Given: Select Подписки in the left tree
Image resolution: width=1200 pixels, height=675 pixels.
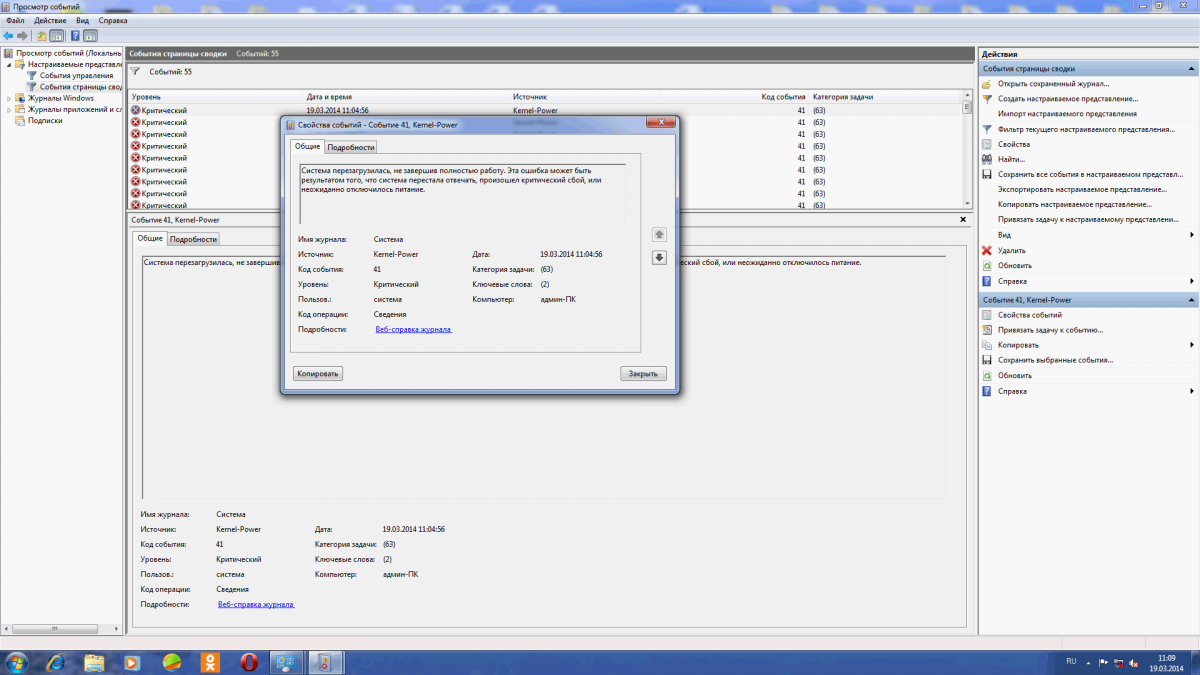Looking at the screenshot, I should tap(45, 121).
